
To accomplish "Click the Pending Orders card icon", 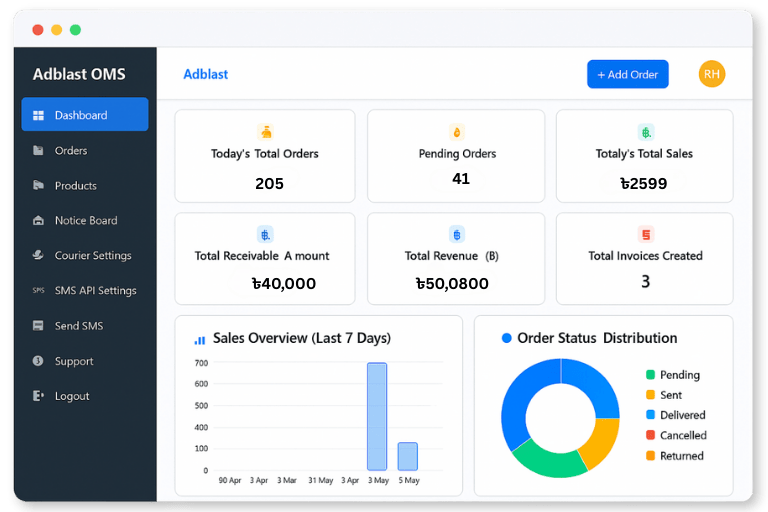I will pyautogui.click(x=457, y=132).
